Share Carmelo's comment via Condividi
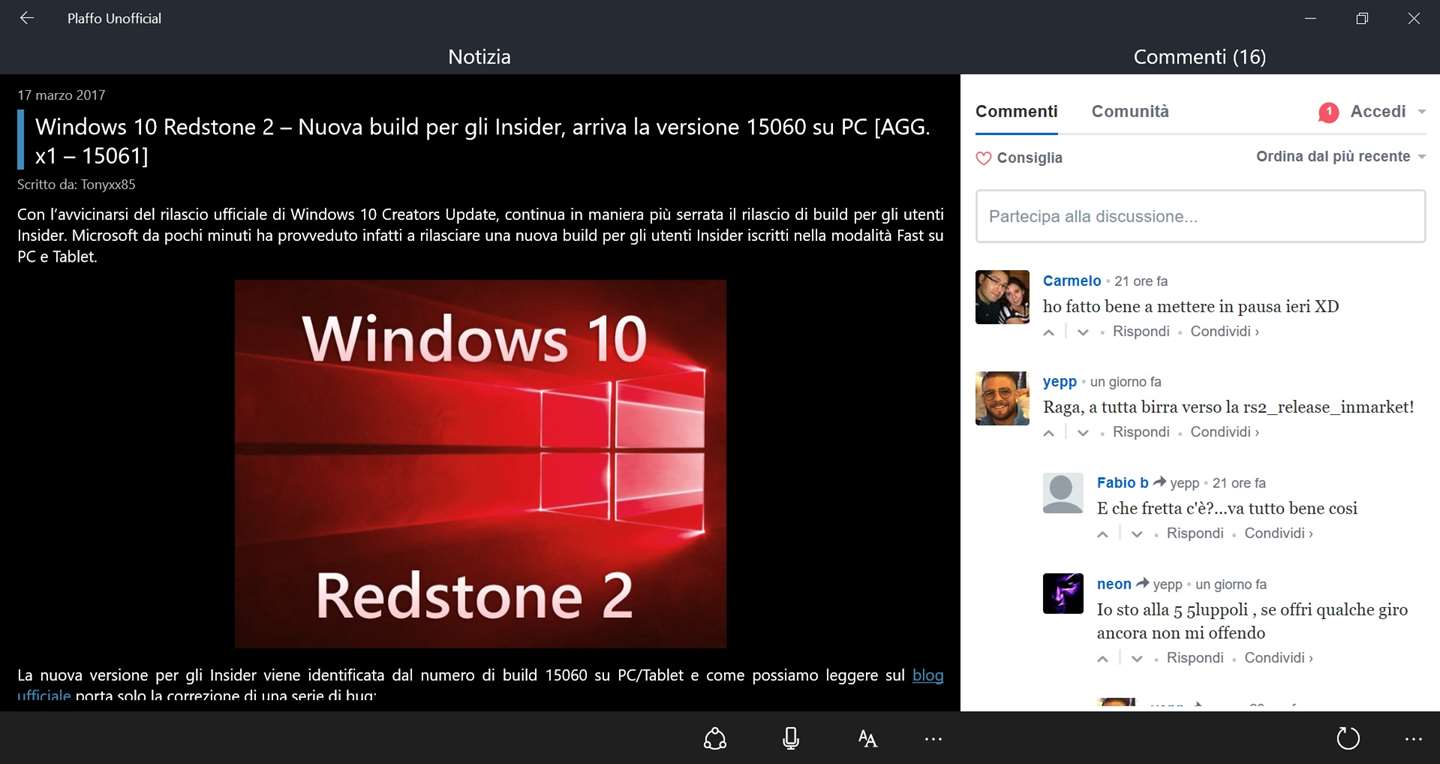This screenshot has height=764, width=1440. click(x=1225, y=331)
